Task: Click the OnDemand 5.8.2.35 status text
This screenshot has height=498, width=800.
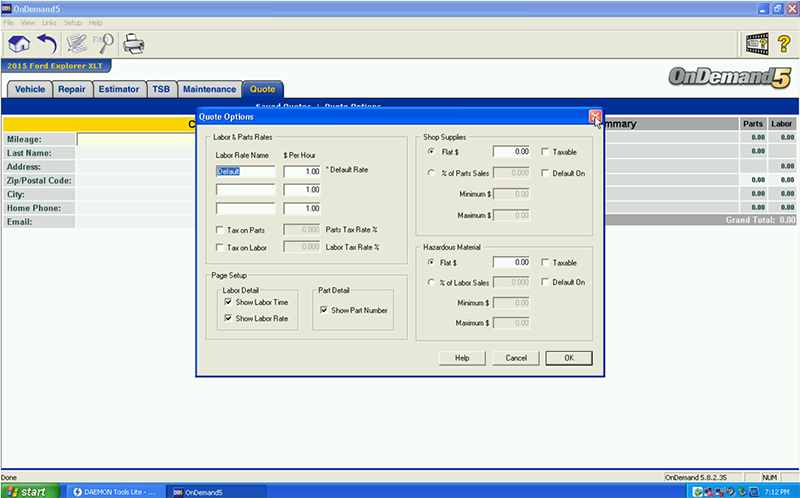Action: pyautogui.click(x=696, y=478)
